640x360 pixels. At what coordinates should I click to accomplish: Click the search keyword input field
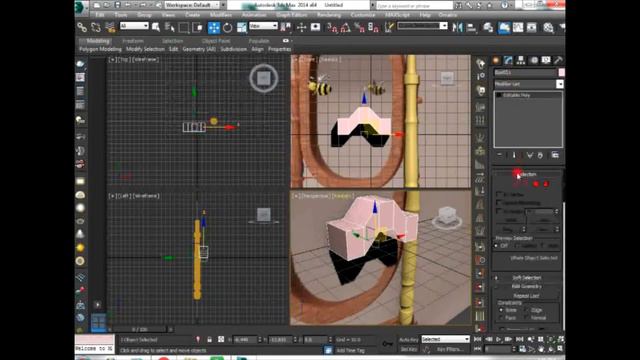point(414,5)
